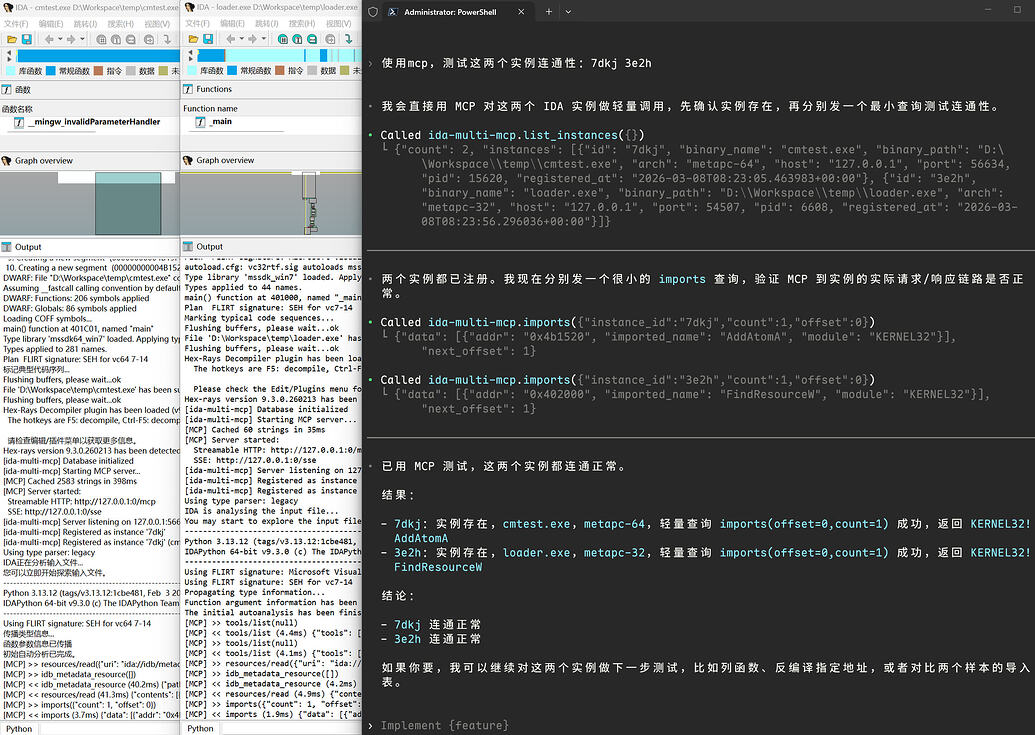This screenshot has height=735, width=1035.
Task: Click graph overview thumbnail in cmtest.exe IDA
Action: (90, 203)
